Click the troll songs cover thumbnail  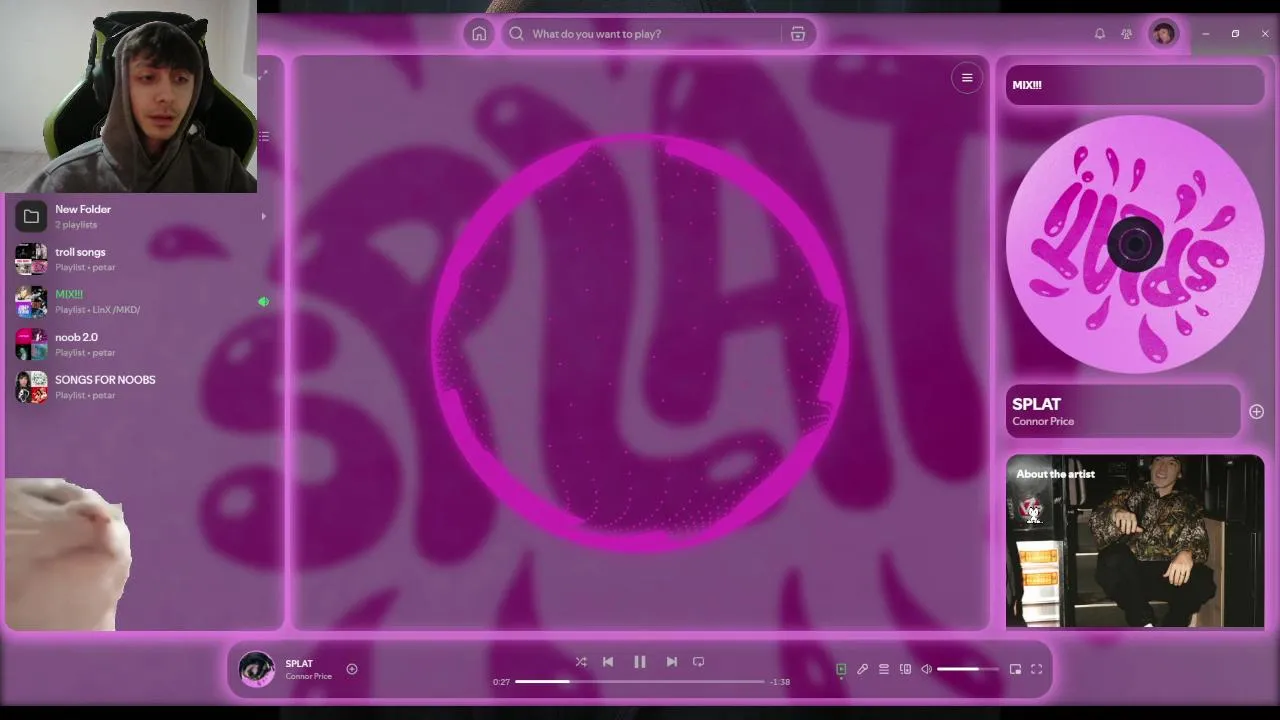click(x=31, y=259)
